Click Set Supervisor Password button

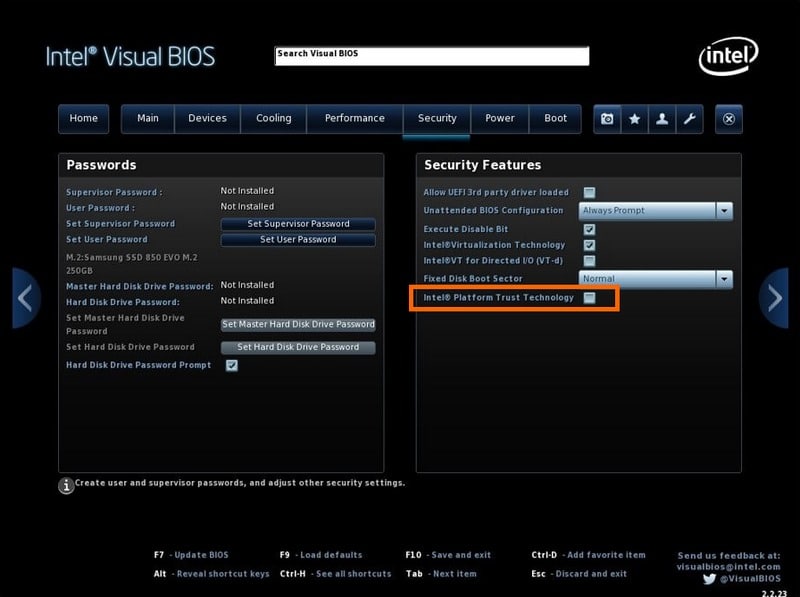coord(298,224)
